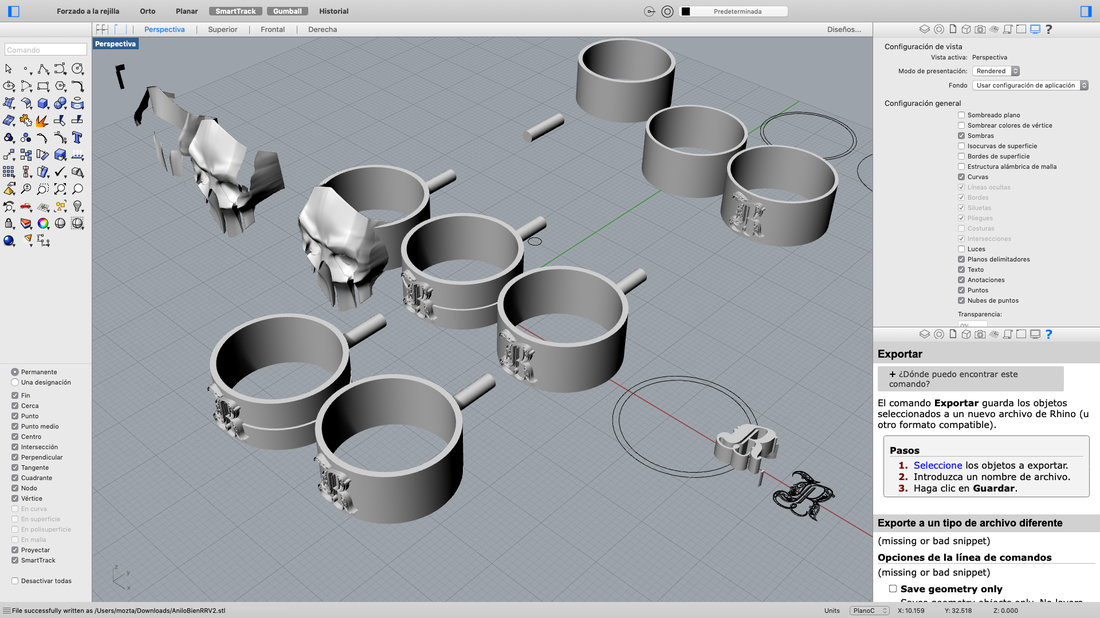Switch to the Derecha viewport tab

click(323, 29)
